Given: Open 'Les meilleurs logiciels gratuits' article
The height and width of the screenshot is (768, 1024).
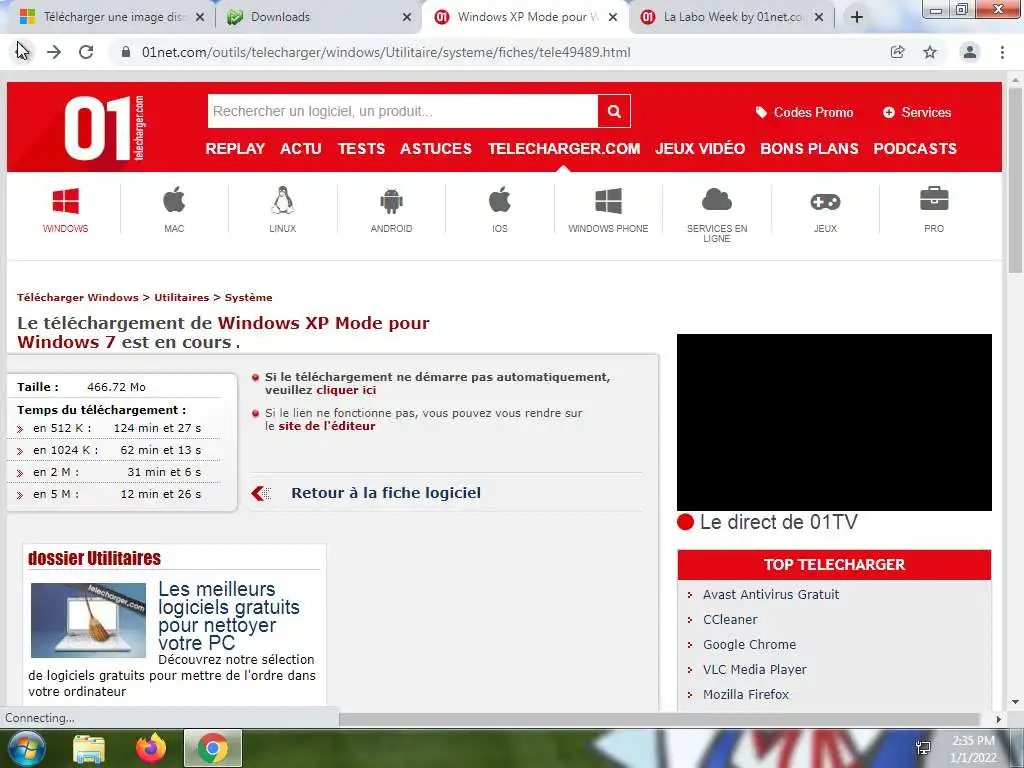Looking at the screenshot, I should [229, 616].
